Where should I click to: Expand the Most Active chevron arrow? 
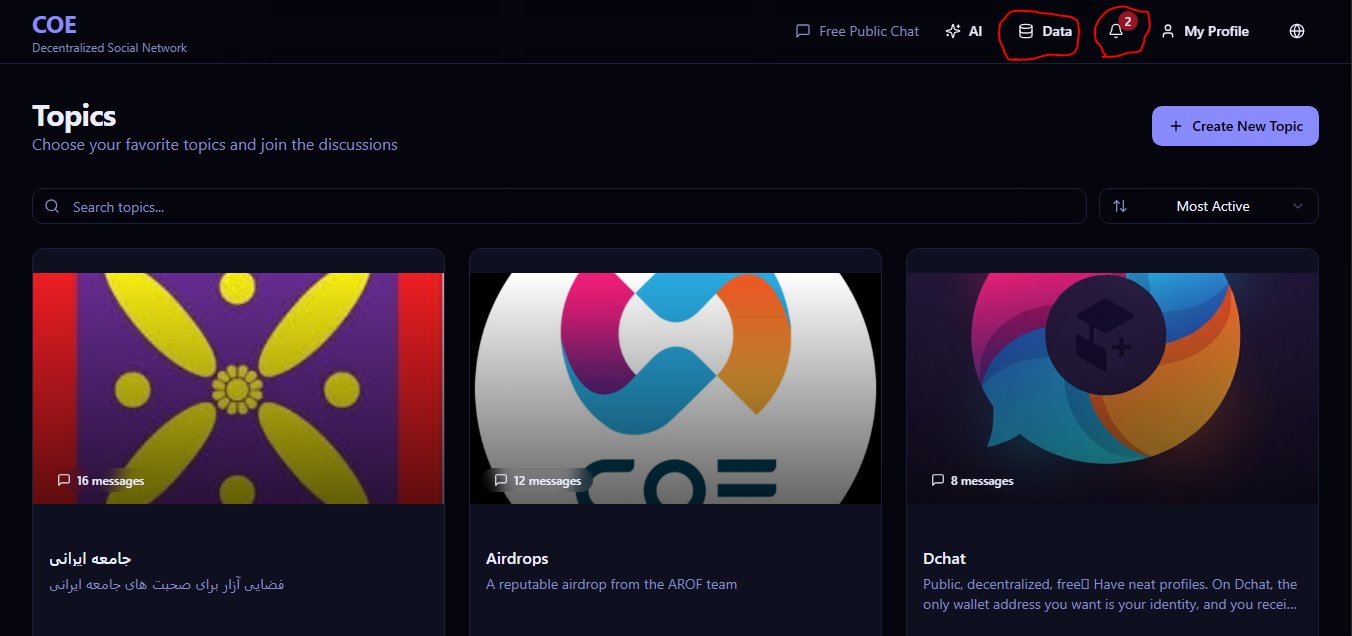pyautogui.click(x=1298, y=206)
